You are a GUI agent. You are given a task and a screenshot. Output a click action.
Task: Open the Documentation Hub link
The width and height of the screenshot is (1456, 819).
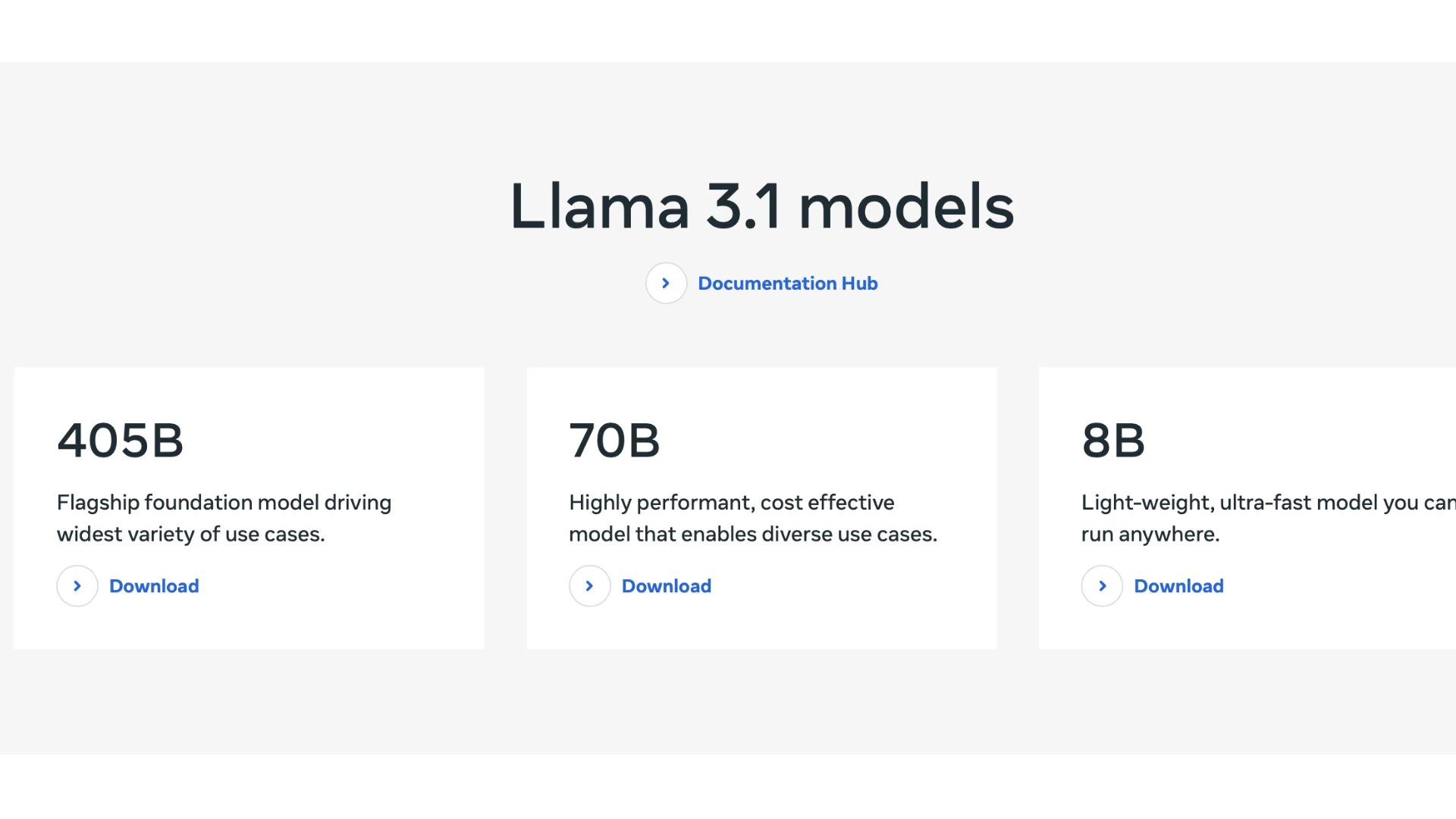787,284
